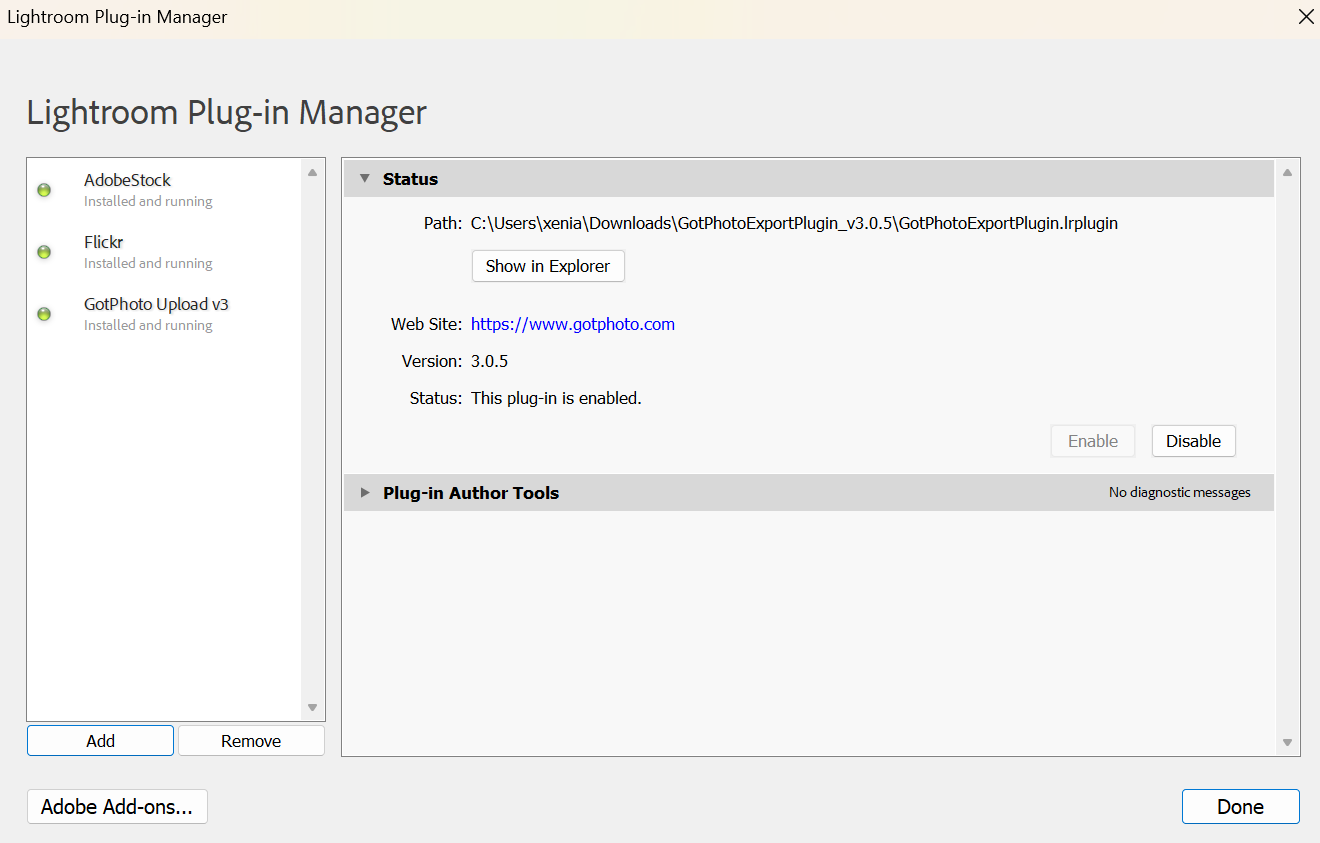Screen dimensions: 1320x843
Task: Click the Flickr green status indicator
Action: 44,252
